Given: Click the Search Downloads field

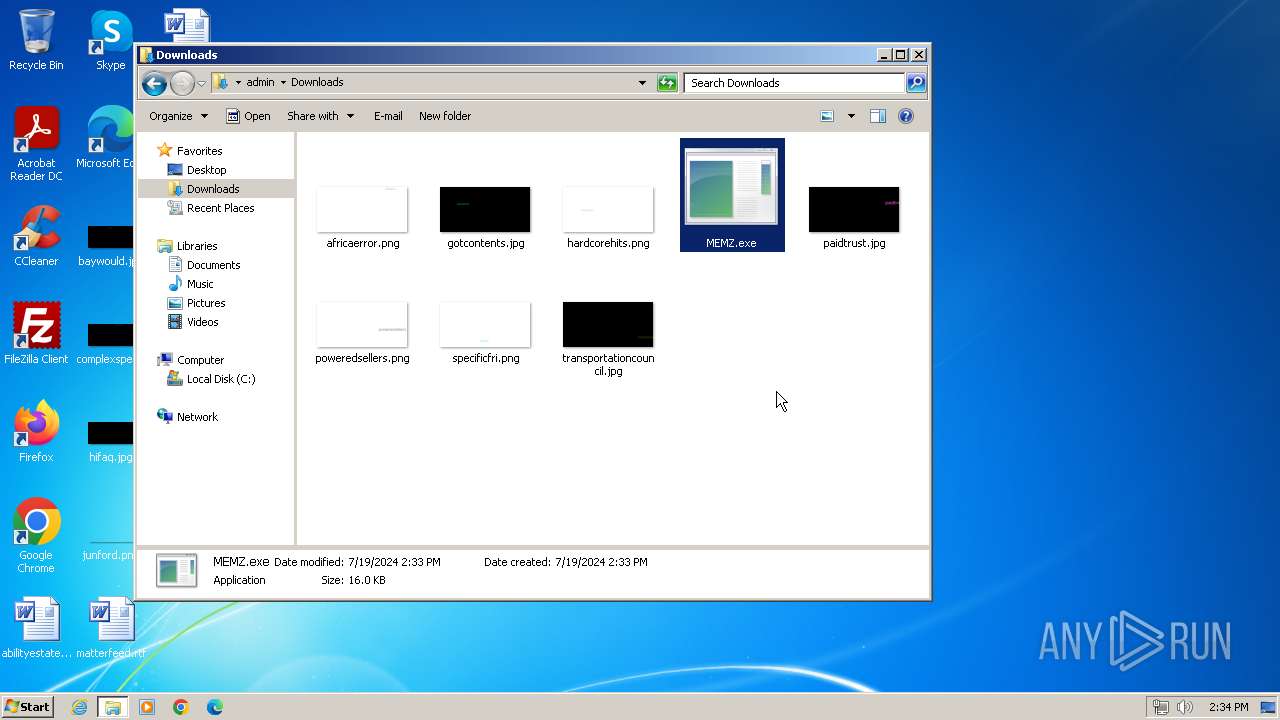Looking at the screenshot, I should click(x=794, y=83).
